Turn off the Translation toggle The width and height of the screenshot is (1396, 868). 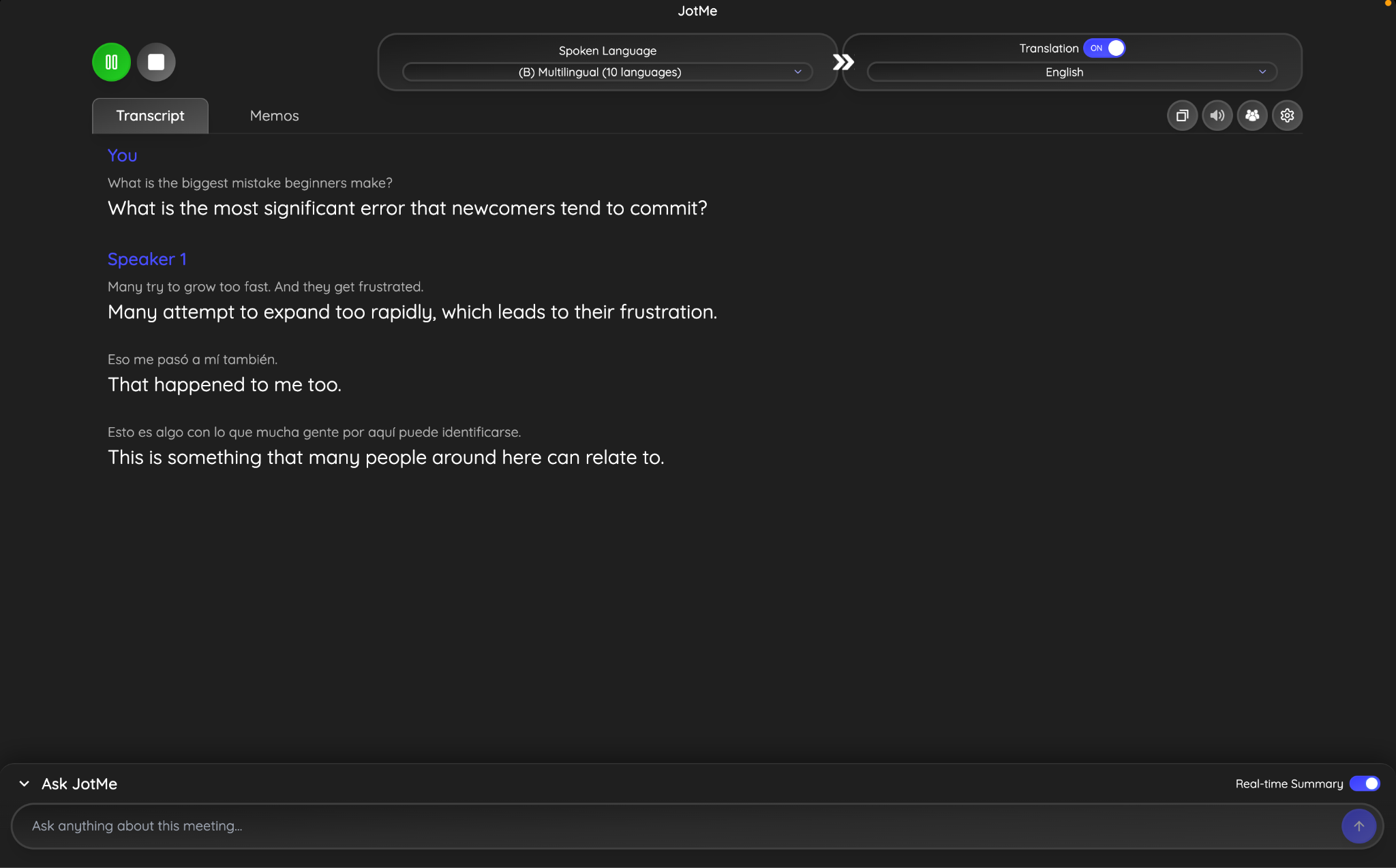click(x=1104, y=48)
